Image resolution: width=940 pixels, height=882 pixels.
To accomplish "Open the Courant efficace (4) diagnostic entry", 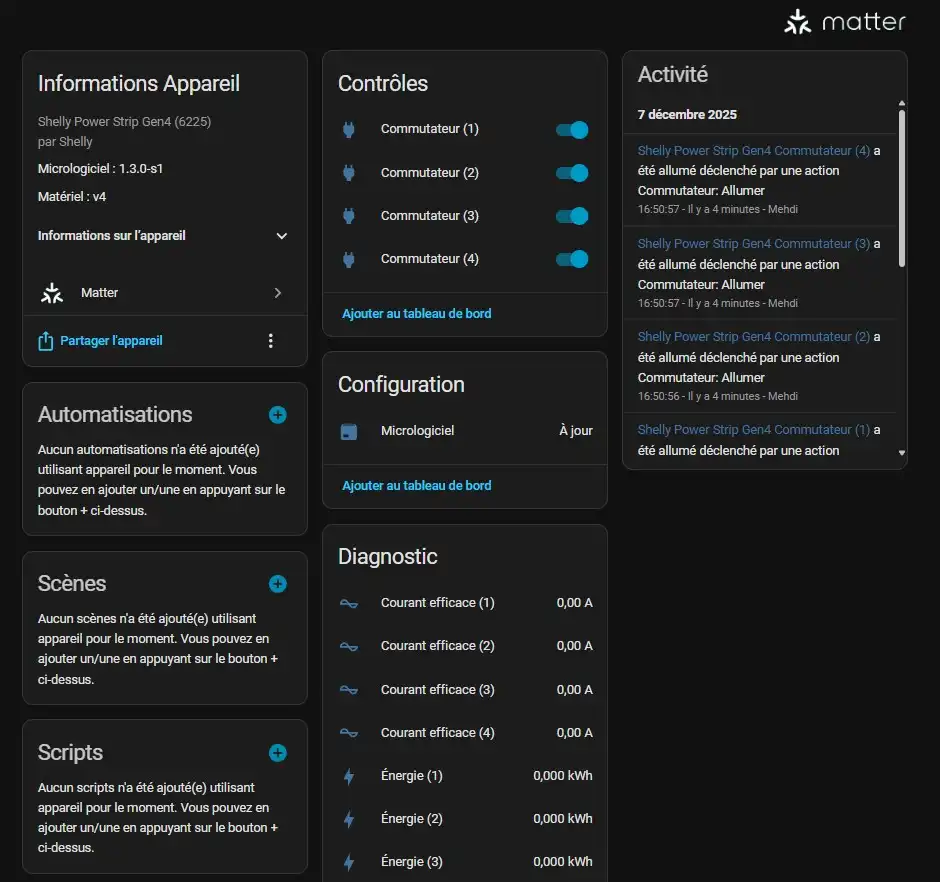I will pos(437,733).
